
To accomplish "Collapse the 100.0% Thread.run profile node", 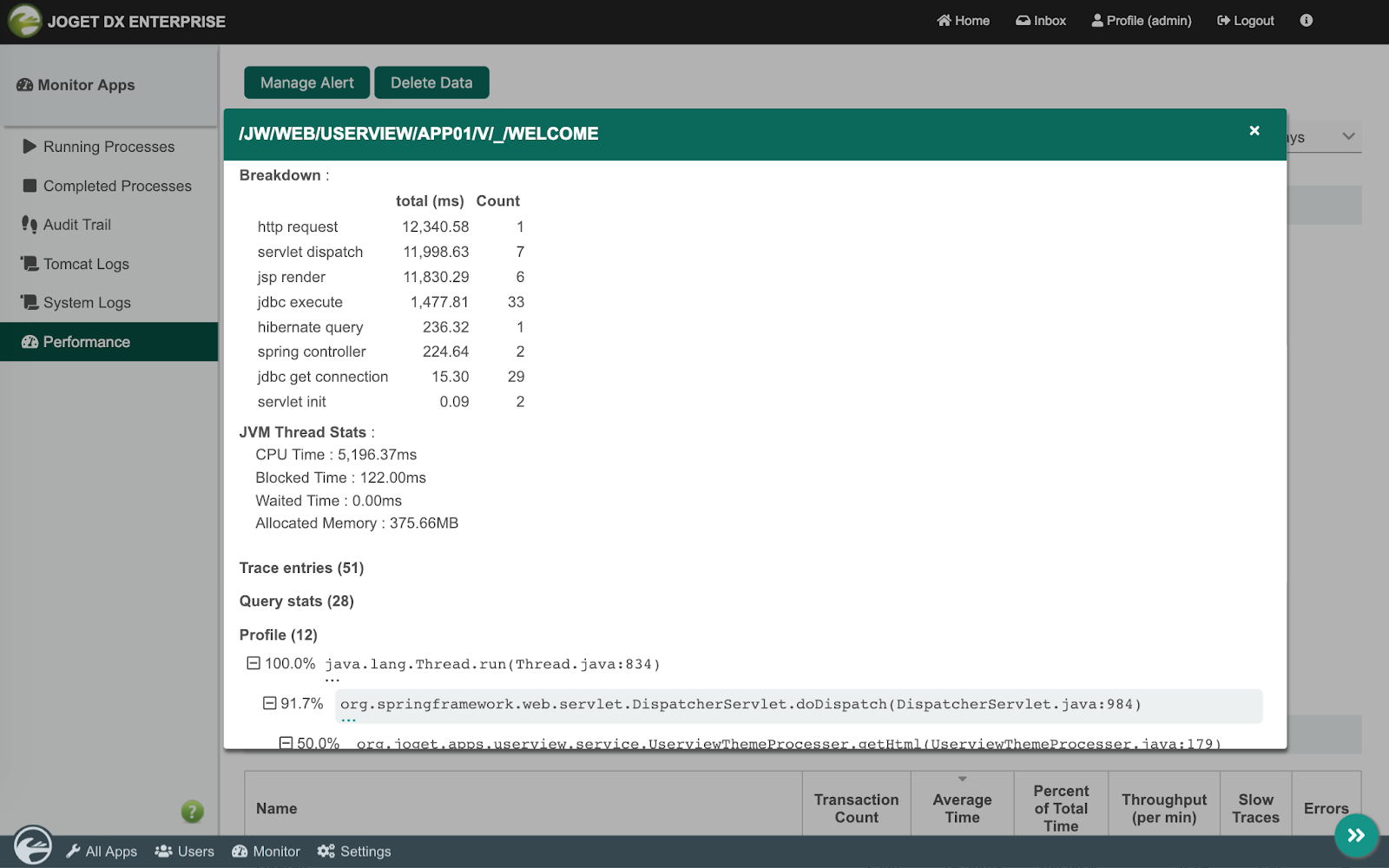I will click(x=253, y=663).
